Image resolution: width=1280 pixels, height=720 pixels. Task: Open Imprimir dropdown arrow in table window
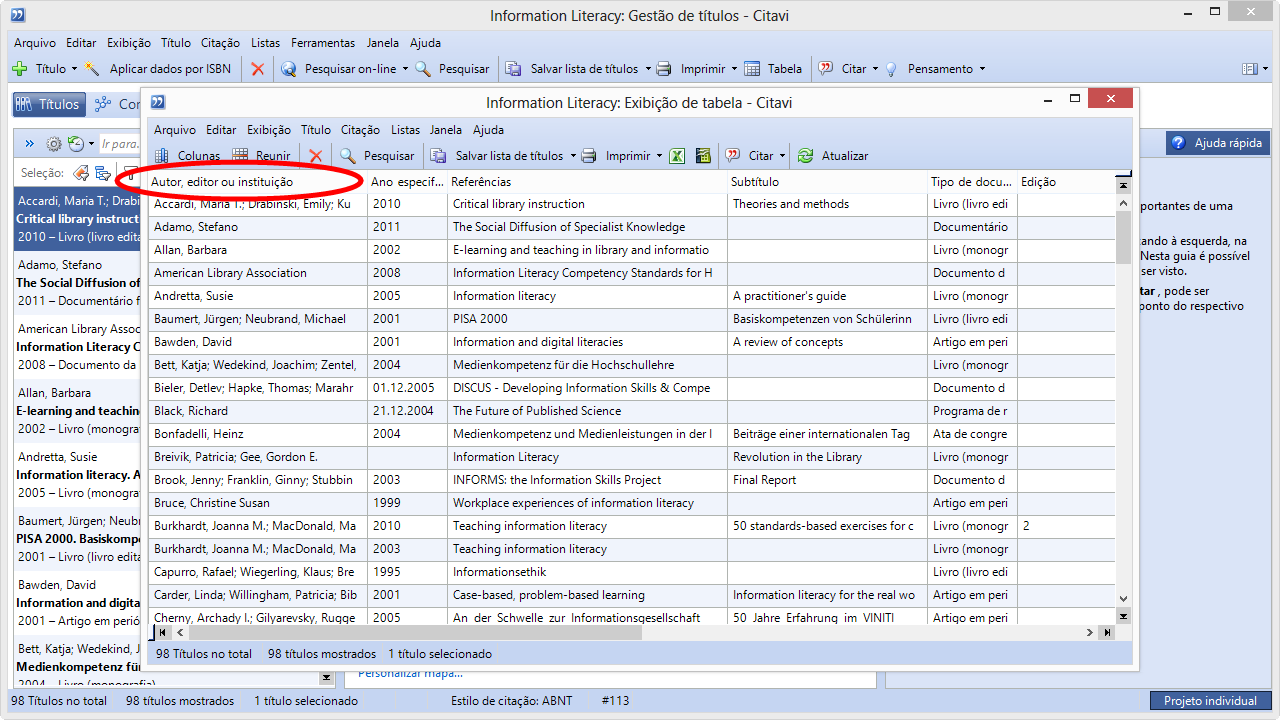point(659,156)
